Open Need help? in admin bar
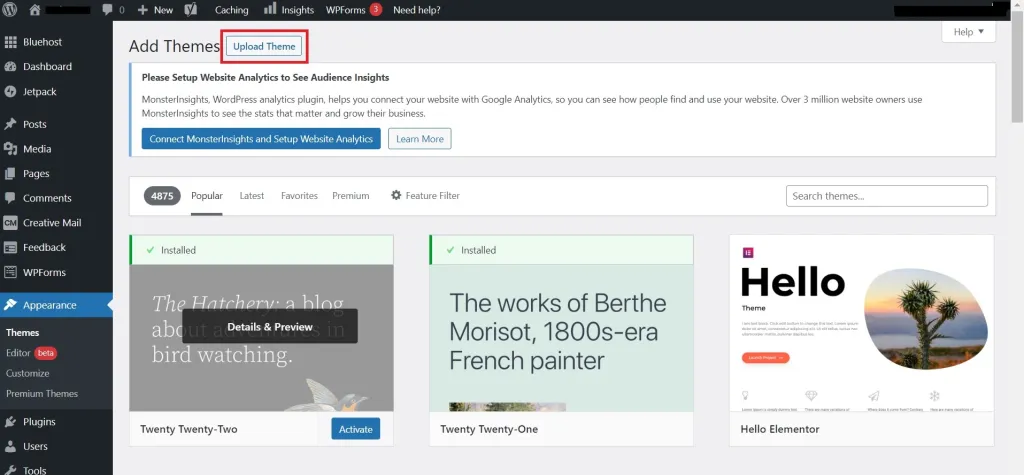Image resolution: width=1024 pixels, height=475 pixels. 417,10
